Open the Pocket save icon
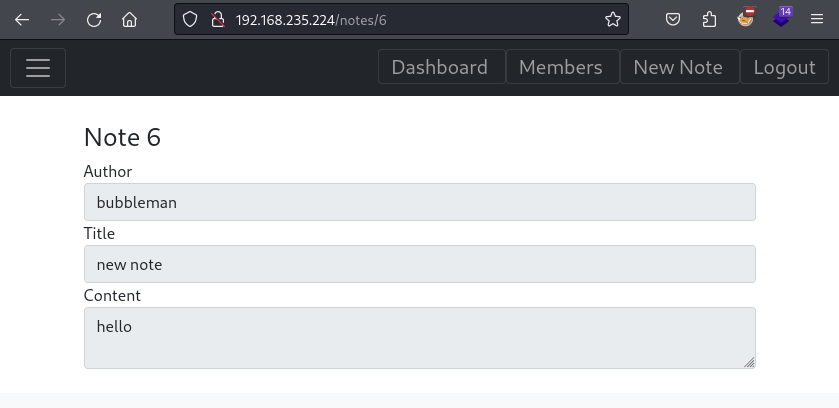 (x=674, y=19)
